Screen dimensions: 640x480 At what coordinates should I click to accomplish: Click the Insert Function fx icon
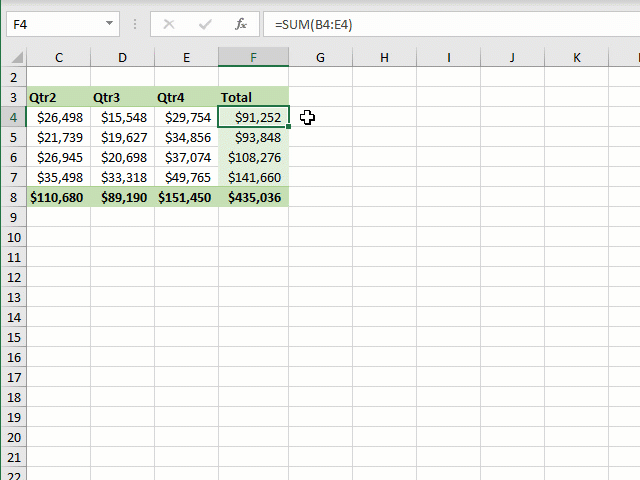coord(240,24)
